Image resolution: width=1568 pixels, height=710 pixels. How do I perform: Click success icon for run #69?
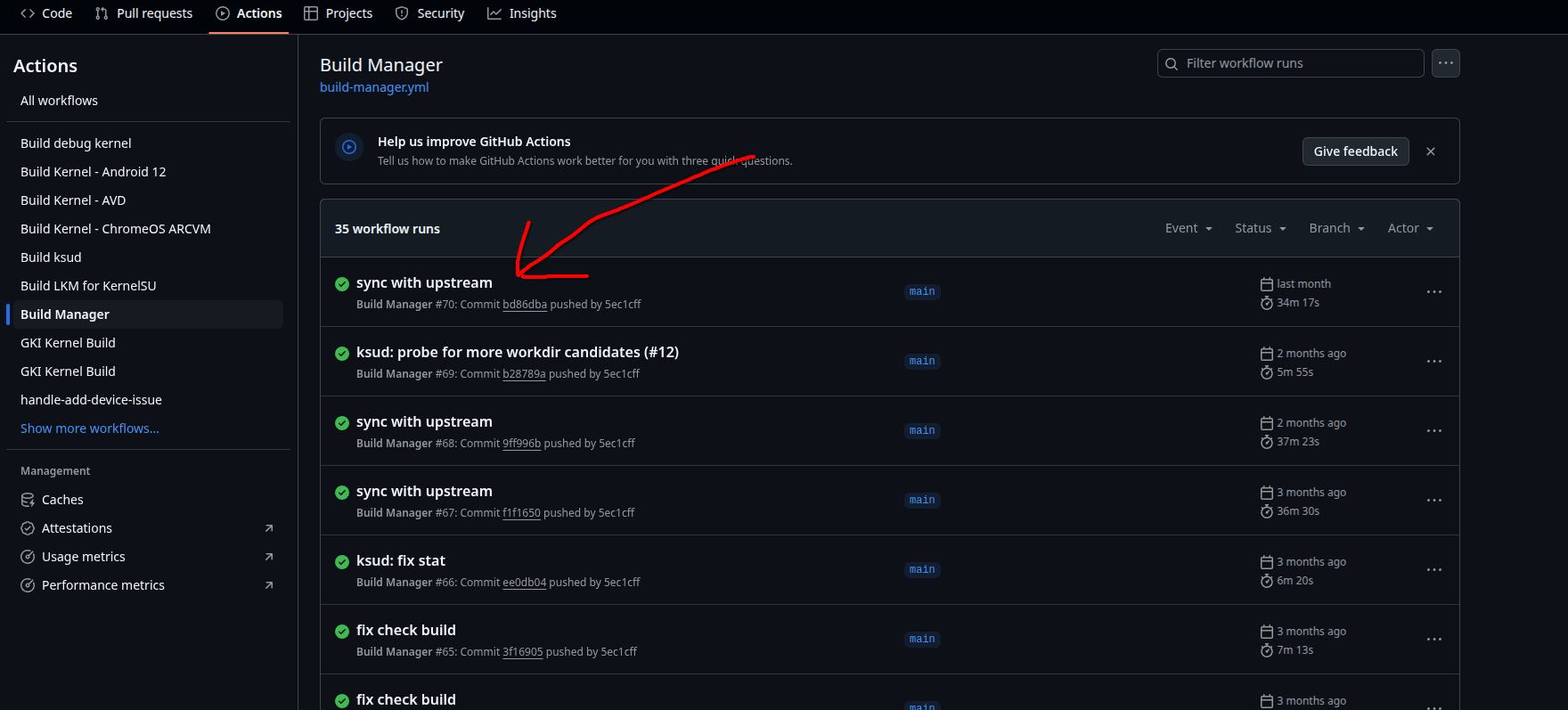(341, 354)
